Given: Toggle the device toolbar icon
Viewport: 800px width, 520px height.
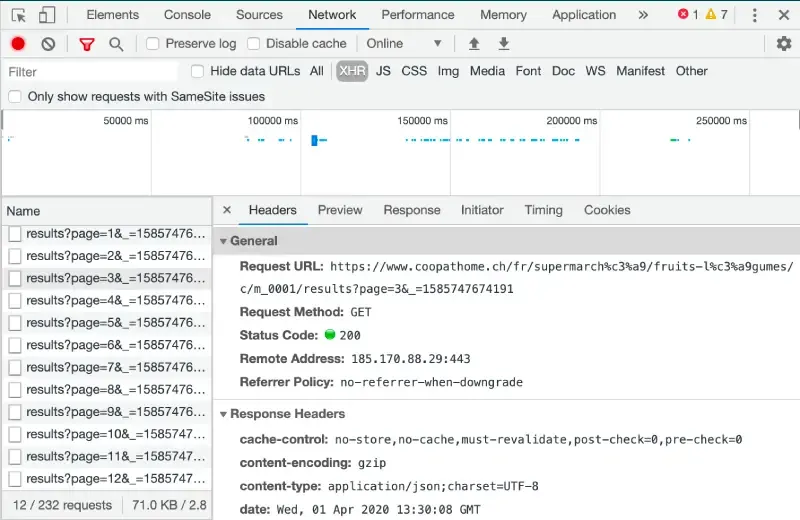Looking at the screenshot, I should pos(47,15).
